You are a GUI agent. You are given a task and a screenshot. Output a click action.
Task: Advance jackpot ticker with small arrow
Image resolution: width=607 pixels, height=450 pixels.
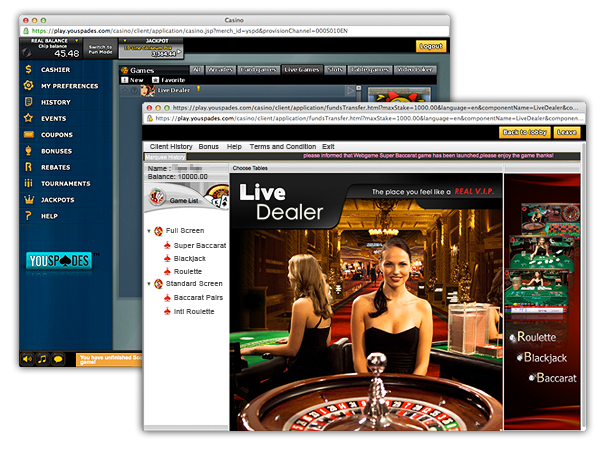pos(179,52)
